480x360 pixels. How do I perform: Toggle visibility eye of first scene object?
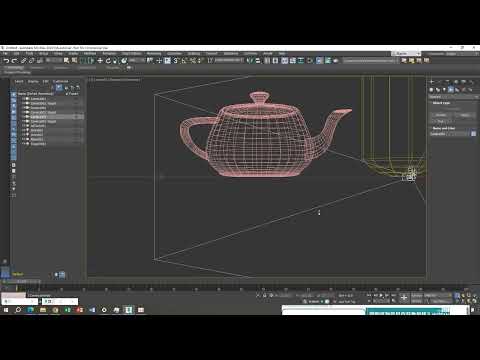click(x=27, y=99)
